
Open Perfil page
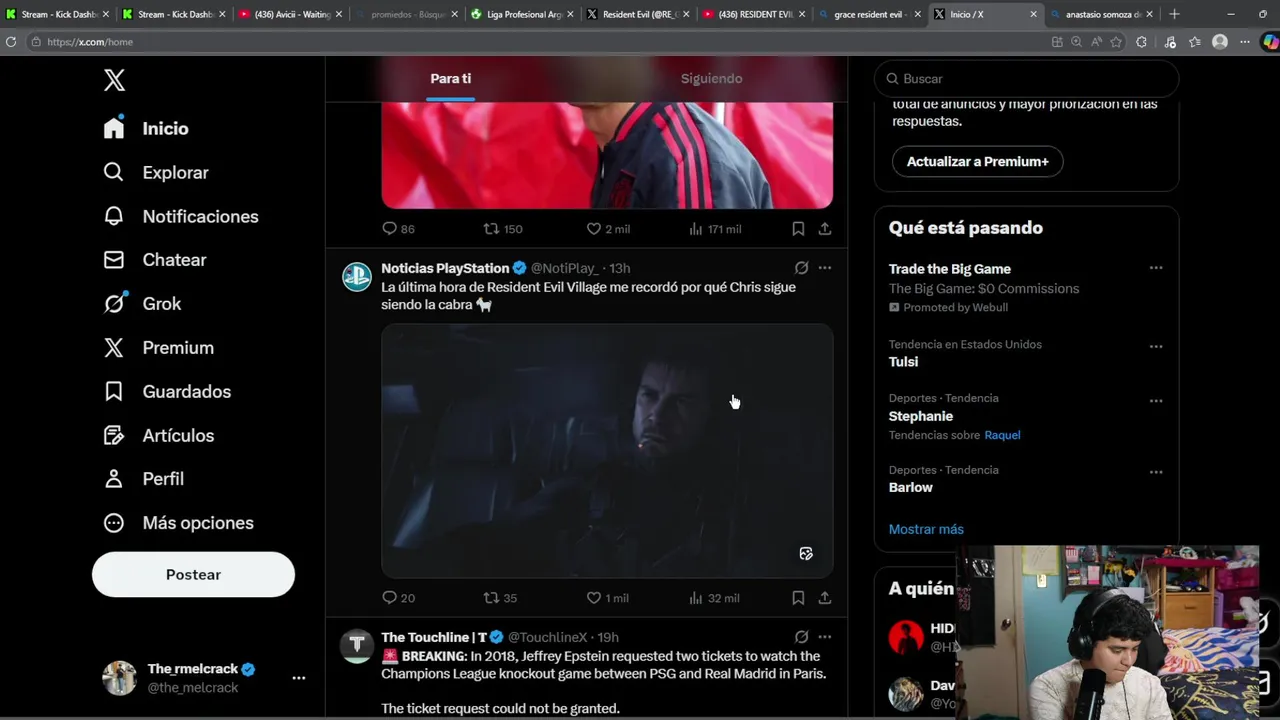tap(143, 478)
